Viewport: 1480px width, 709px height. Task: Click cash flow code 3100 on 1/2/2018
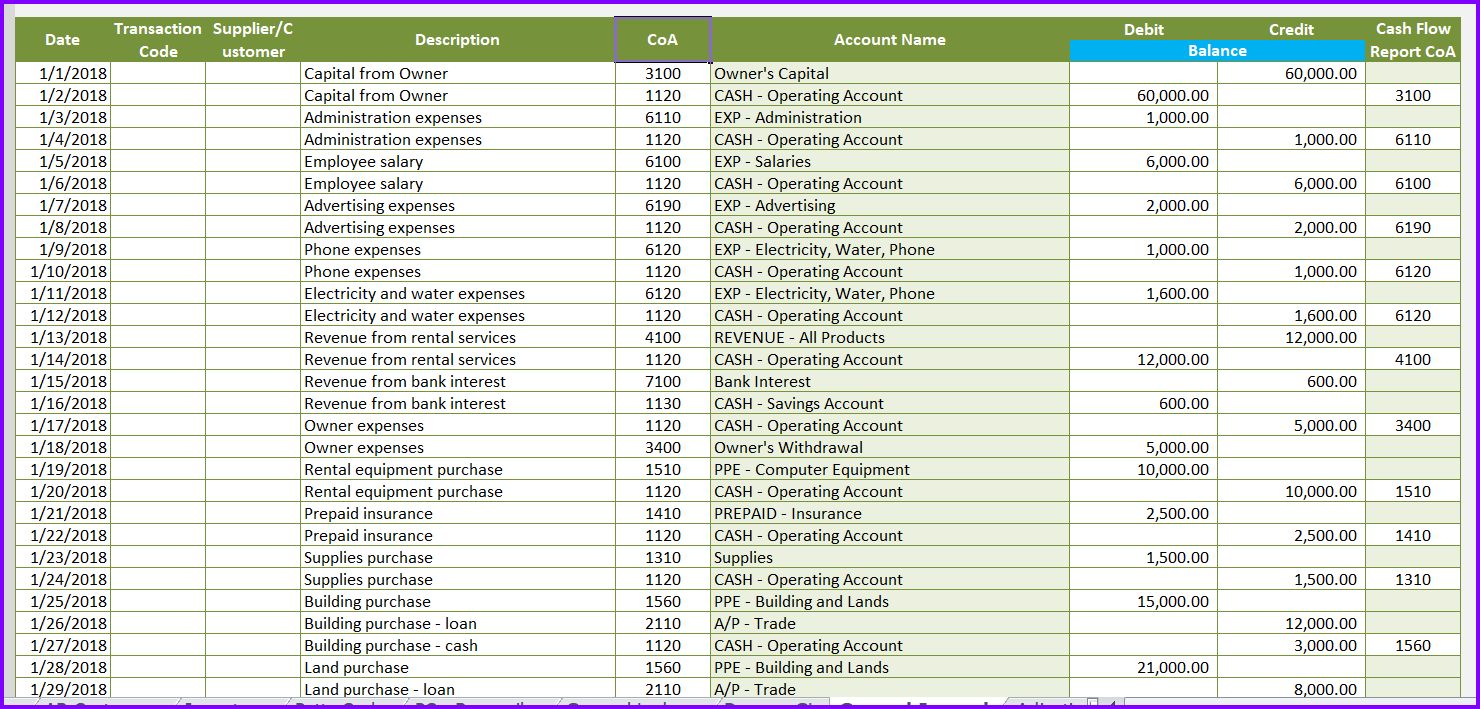tap(1413, 95)
